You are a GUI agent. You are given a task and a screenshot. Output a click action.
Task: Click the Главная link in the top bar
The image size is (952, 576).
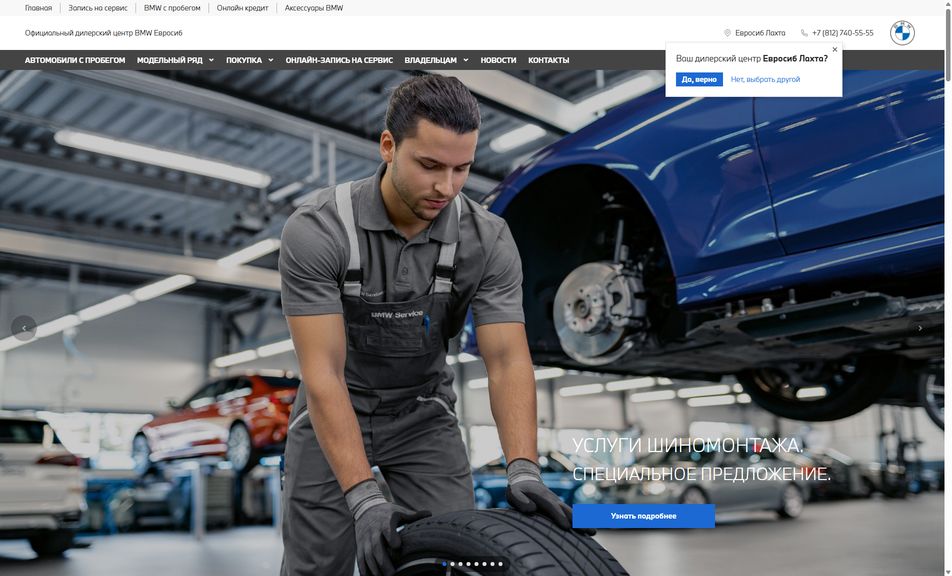pos(38,8)
